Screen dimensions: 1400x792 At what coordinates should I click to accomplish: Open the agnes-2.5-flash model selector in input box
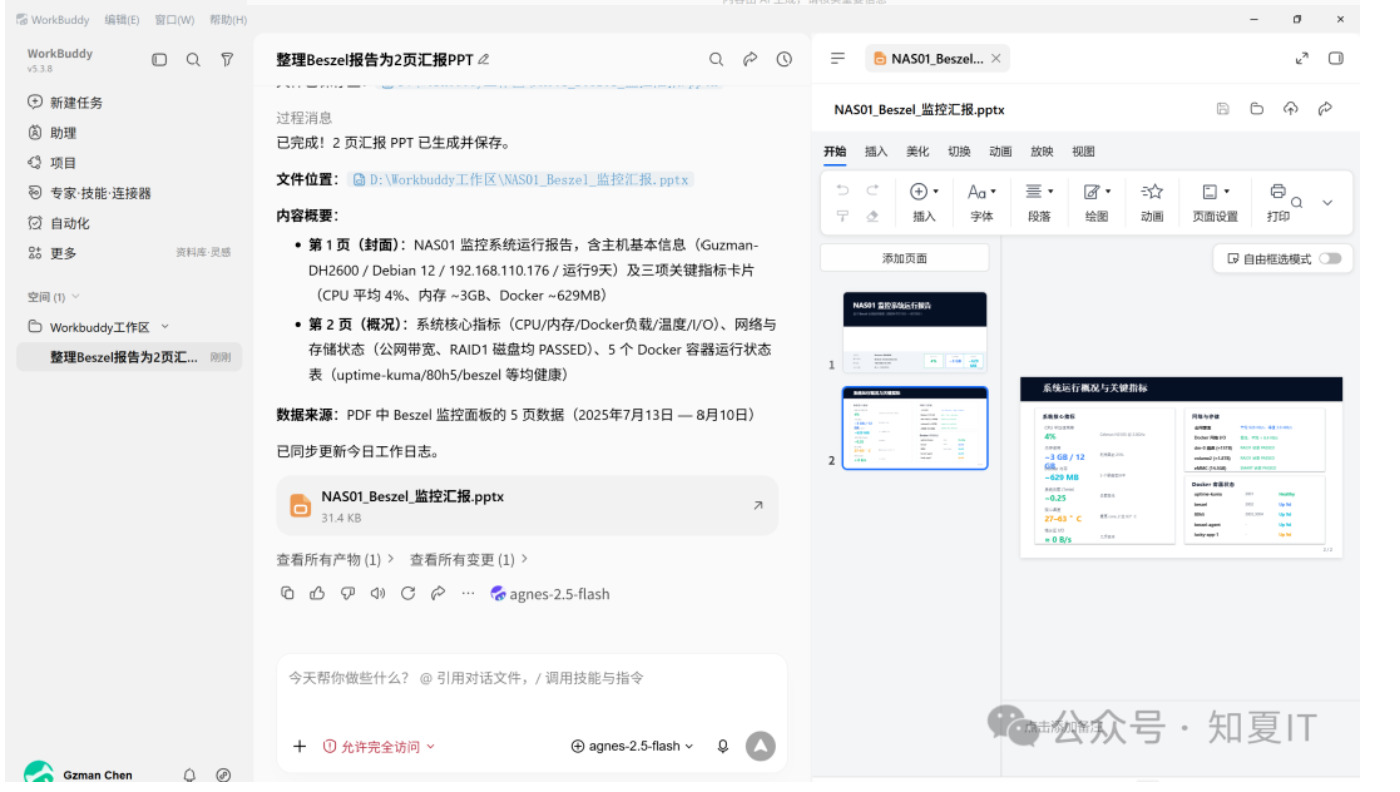click(632, 746)
